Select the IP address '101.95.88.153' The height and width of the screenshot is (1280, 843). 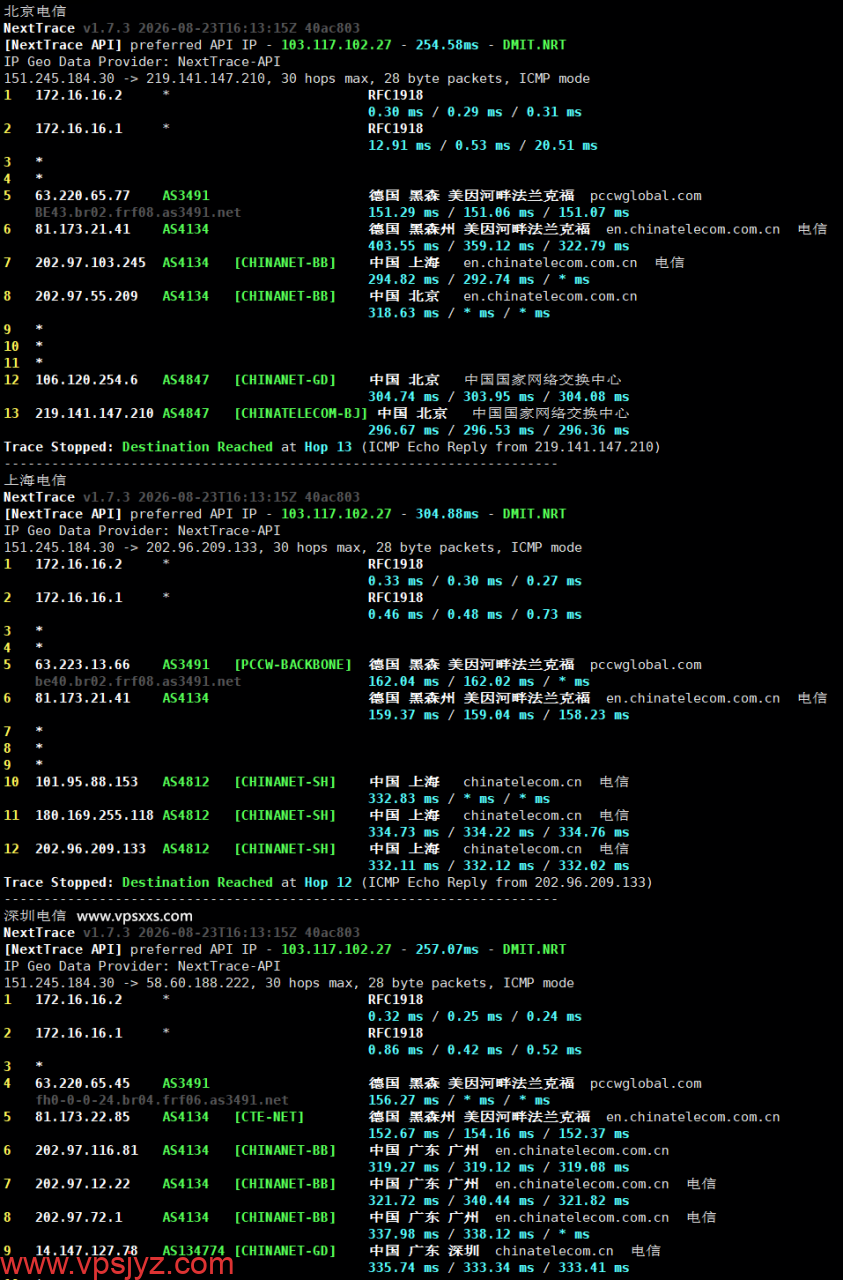click(87, 781)
